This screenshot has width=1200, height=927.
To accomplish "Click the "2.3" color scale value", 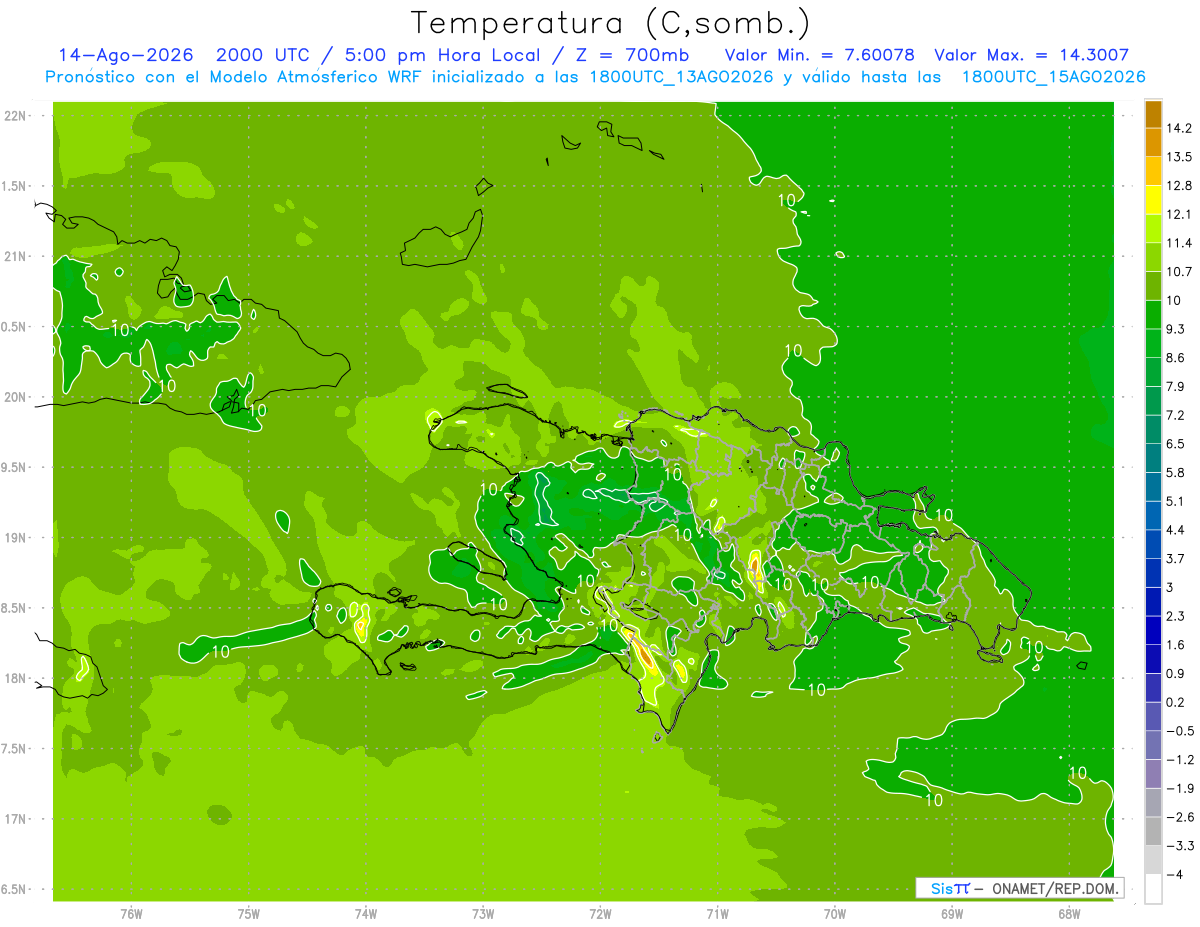I will click(x=1176, y=616).
